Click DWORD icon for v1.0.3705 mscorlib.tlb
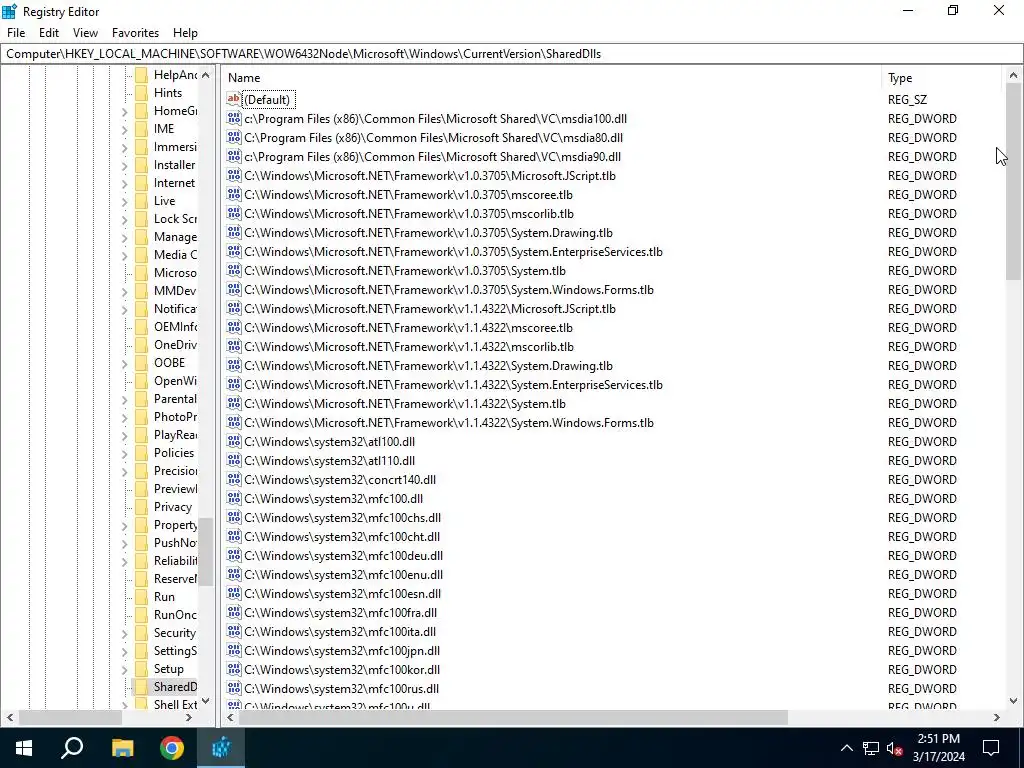This screenshot has height=768, width=1024. (234, 213)
